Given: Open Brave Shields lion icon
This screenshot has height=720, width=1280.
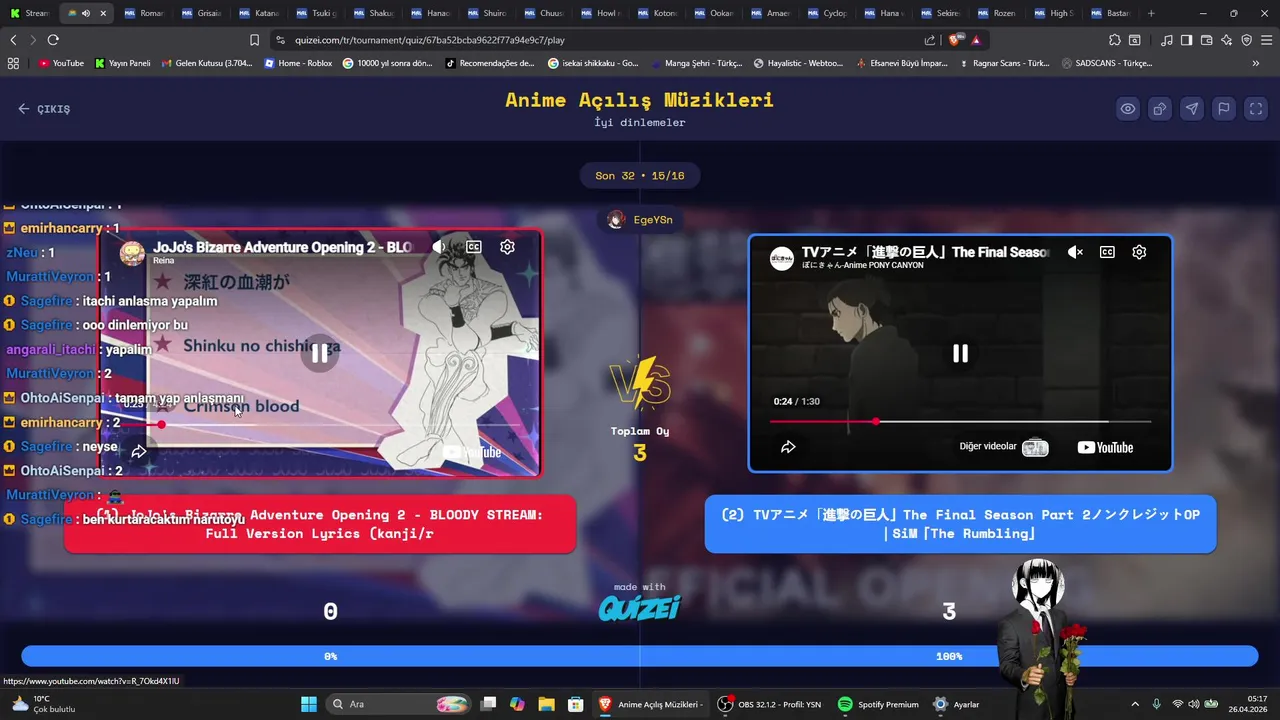Looking at the screenshot, I should 954,40.
